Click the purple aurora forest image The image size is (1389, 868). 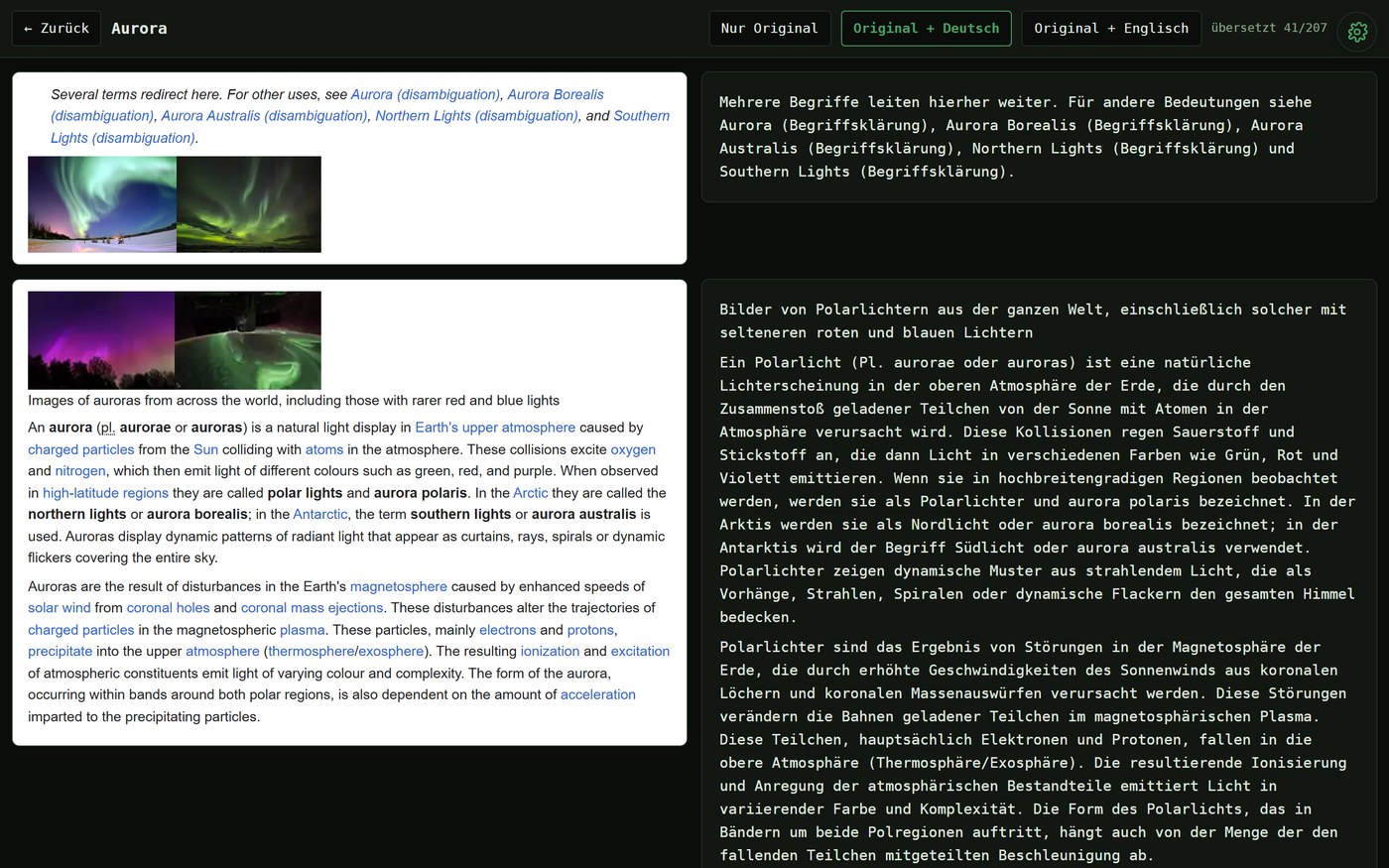click(101, 340)
